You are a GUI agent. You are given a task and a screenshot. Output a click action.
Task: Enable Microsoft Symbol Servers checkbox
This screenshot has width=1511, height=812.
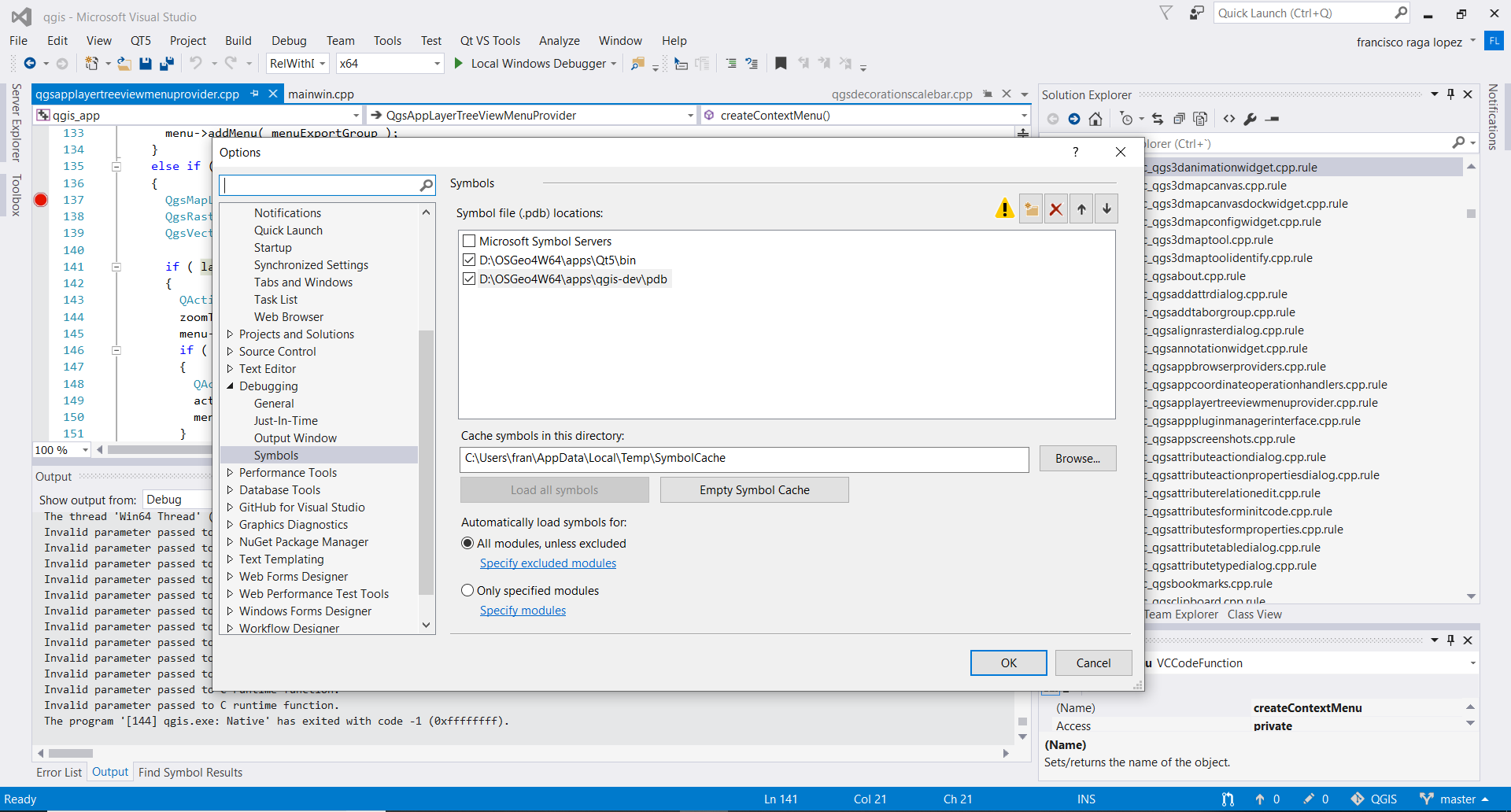point(469,242)
